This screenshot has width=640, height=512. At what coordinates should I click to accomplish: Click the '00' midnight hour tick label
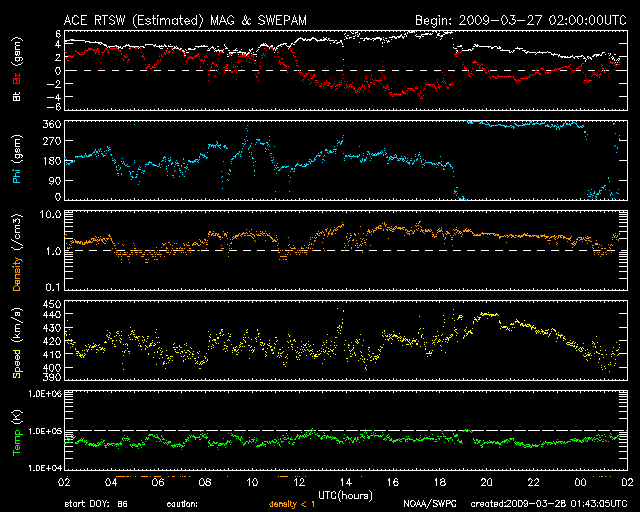tap(580, 483)
